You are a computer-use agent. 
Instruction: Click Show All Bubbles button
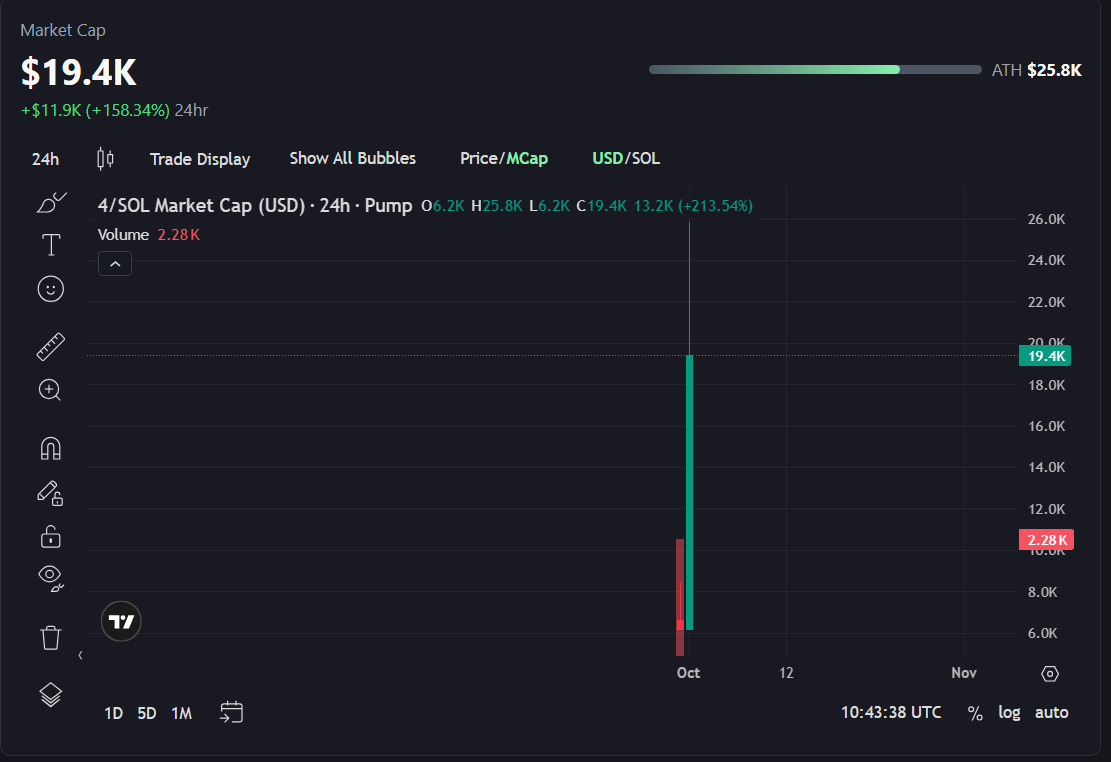tap(352, 158)
